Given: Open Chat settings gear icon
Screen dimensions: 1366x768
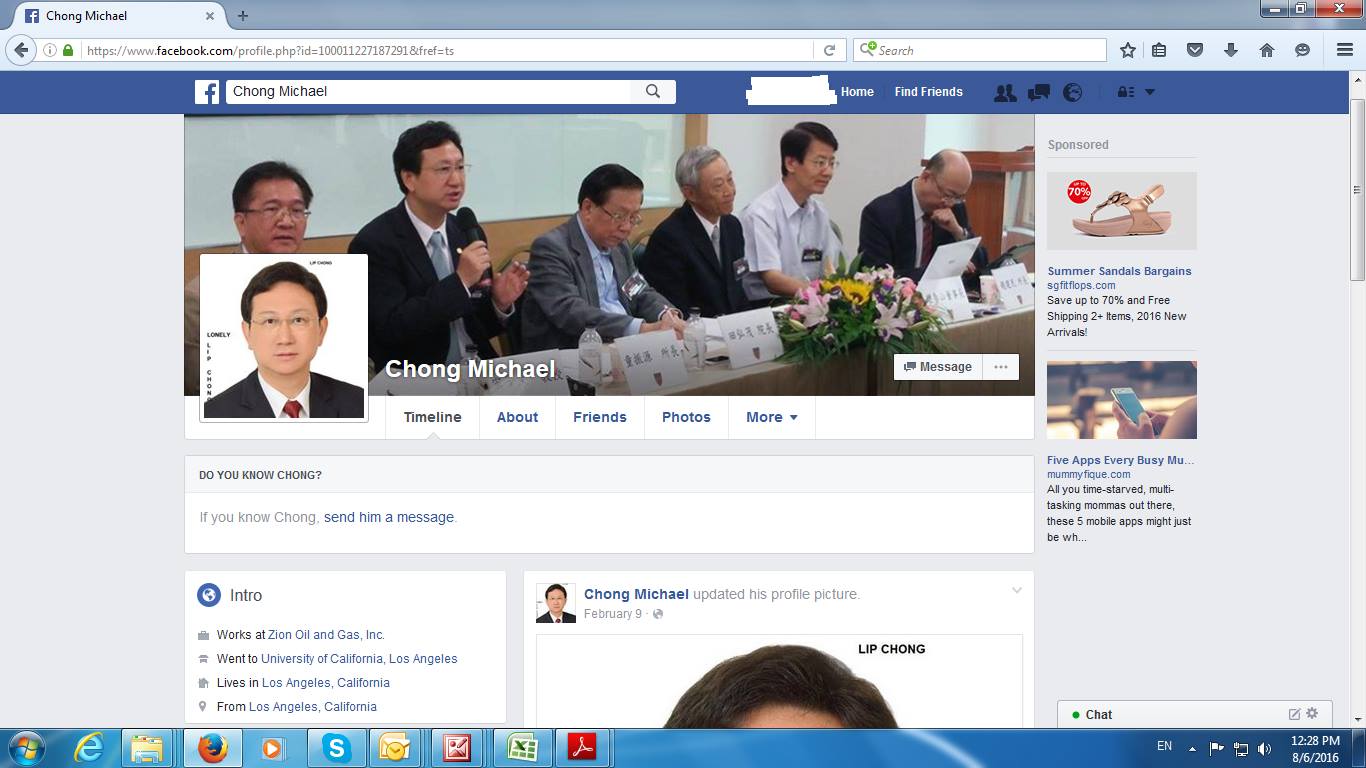Looking at the screenshot, I should point(1312,714).
